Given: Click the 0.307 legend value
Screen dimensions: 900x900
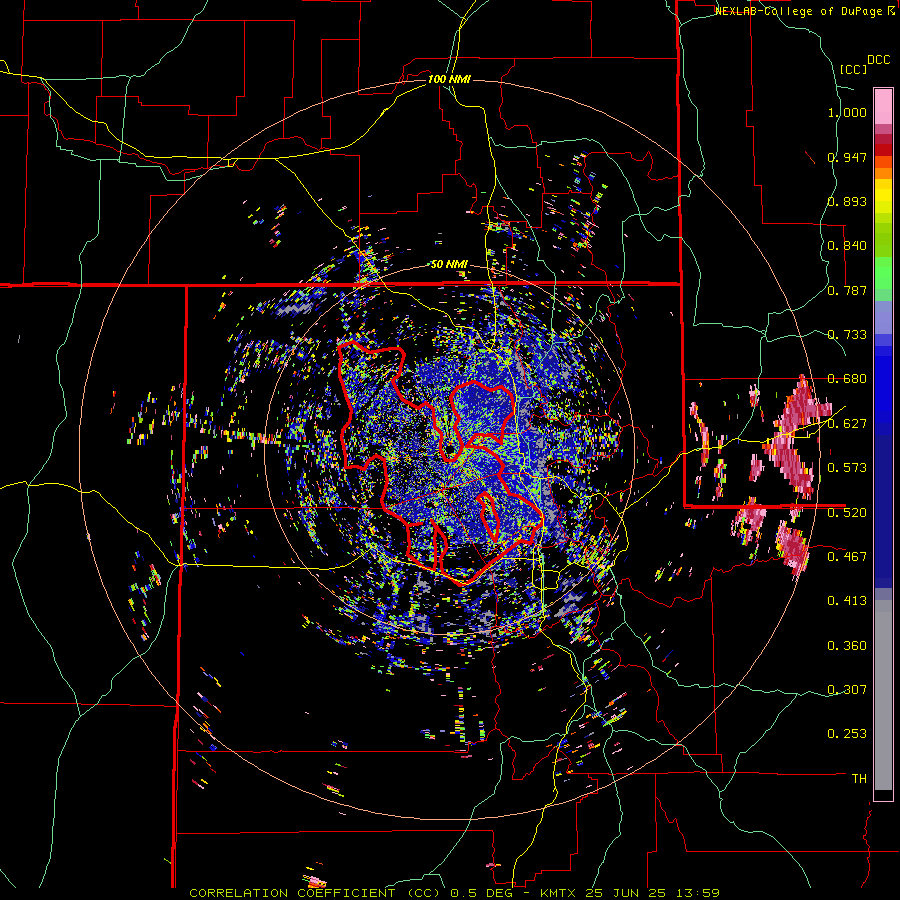Looking at the screenshot, I should pyautogui.click(x=847, y=690).
